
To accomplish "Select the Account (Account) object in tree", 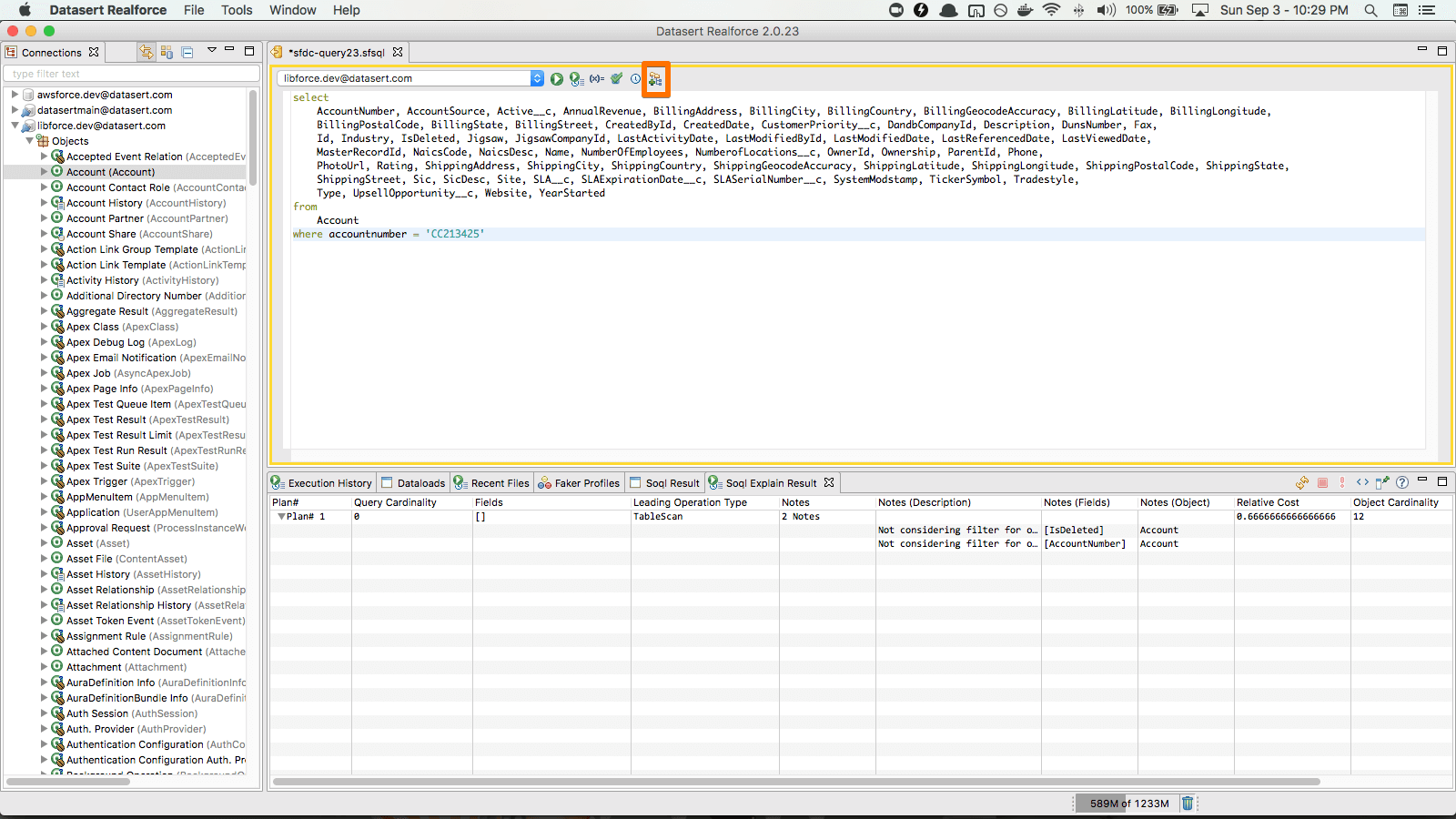I will (110, 172).
